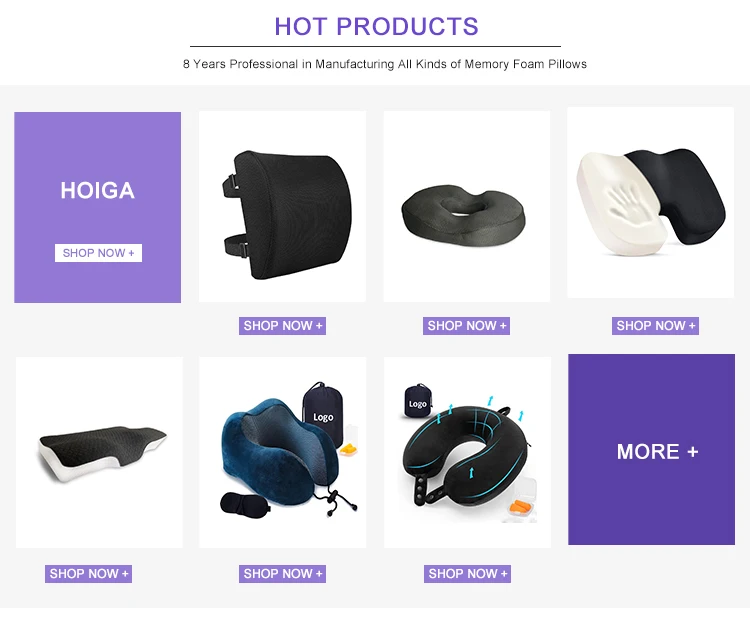Screen dimensions: 750x631
Task: Click the orange earplugs case near black pillow
Action: 519,501
